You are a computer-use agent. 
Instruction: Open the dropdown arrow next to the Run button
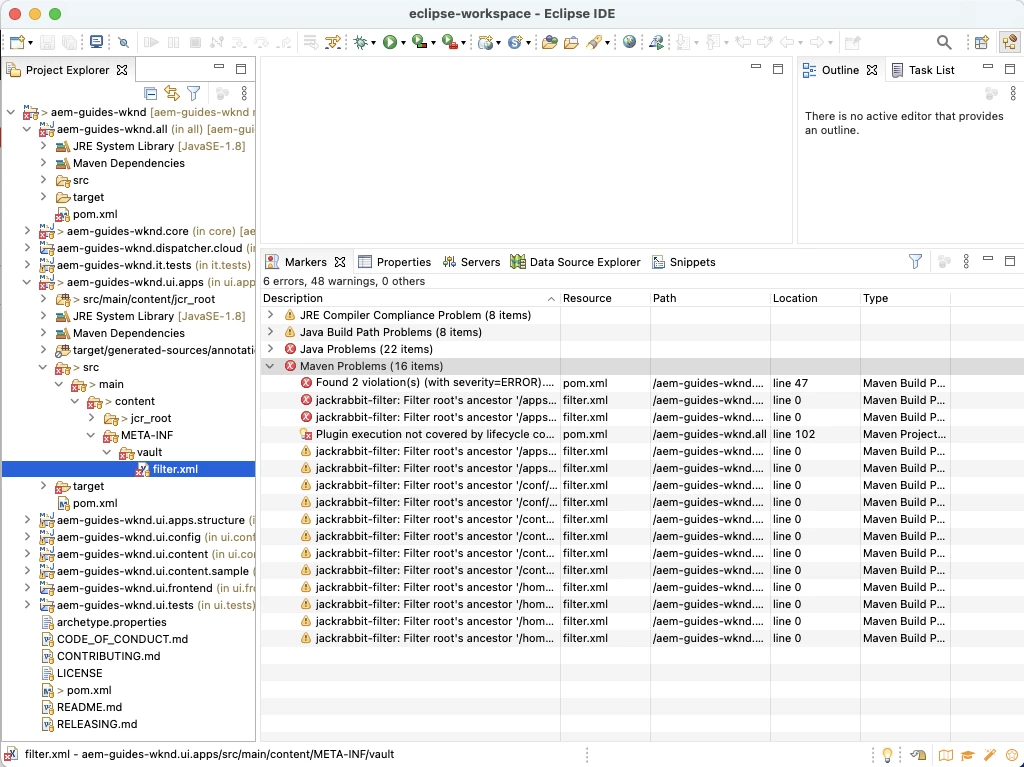click(403, 43)
